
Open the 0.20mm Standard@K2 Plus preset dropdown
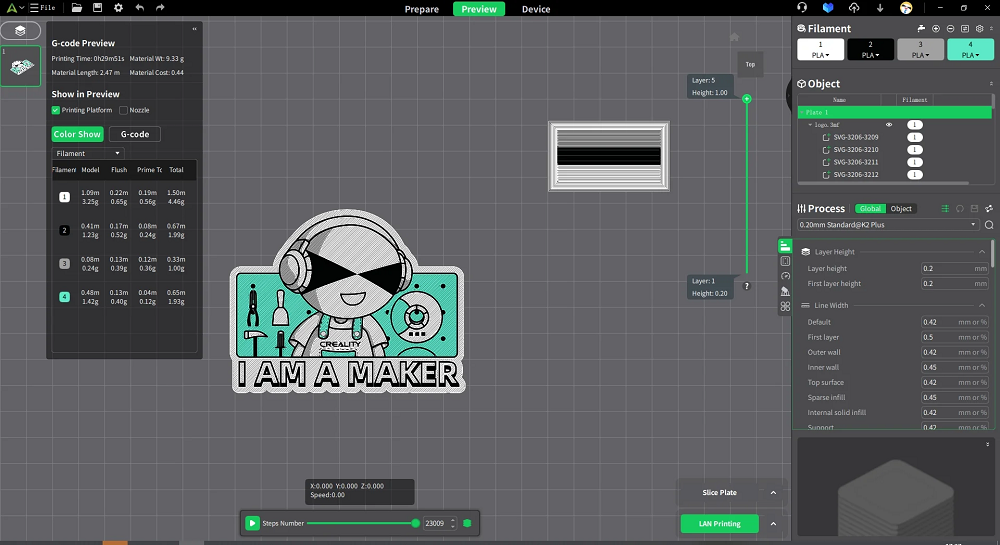click(x=889, y=225)
